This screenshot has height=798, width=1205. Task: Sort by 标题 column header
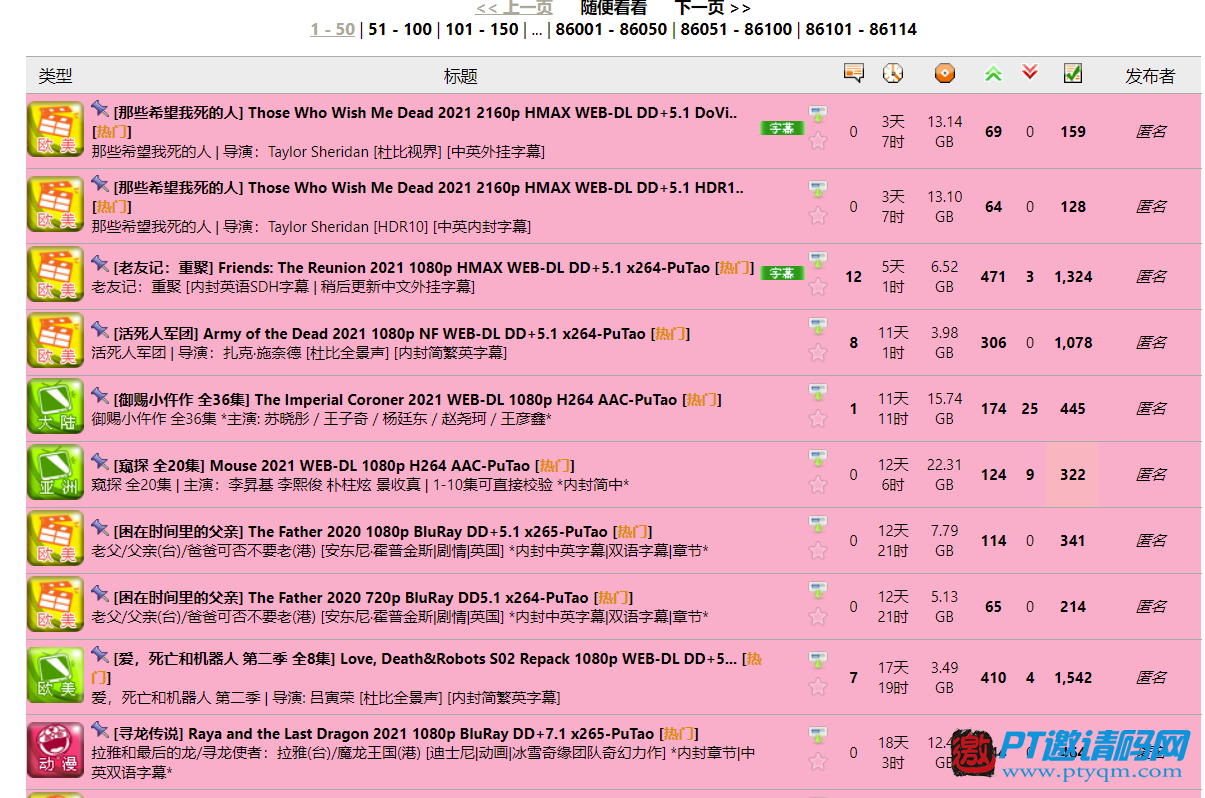[461, 76]
